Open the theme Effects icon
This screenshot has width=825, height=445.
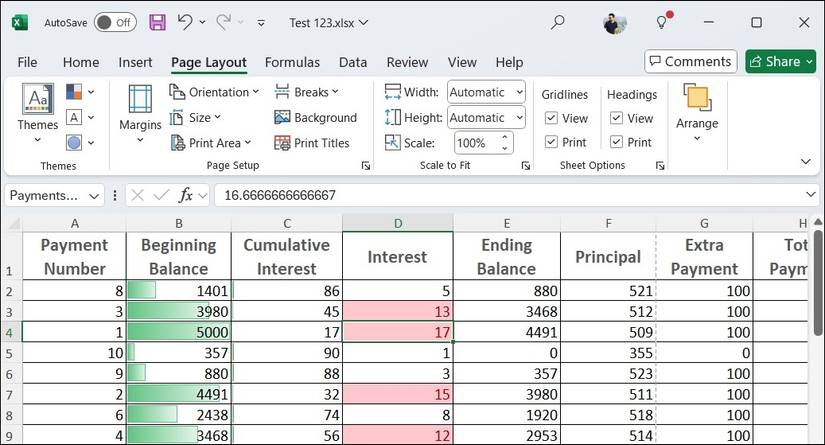[74, 142]
